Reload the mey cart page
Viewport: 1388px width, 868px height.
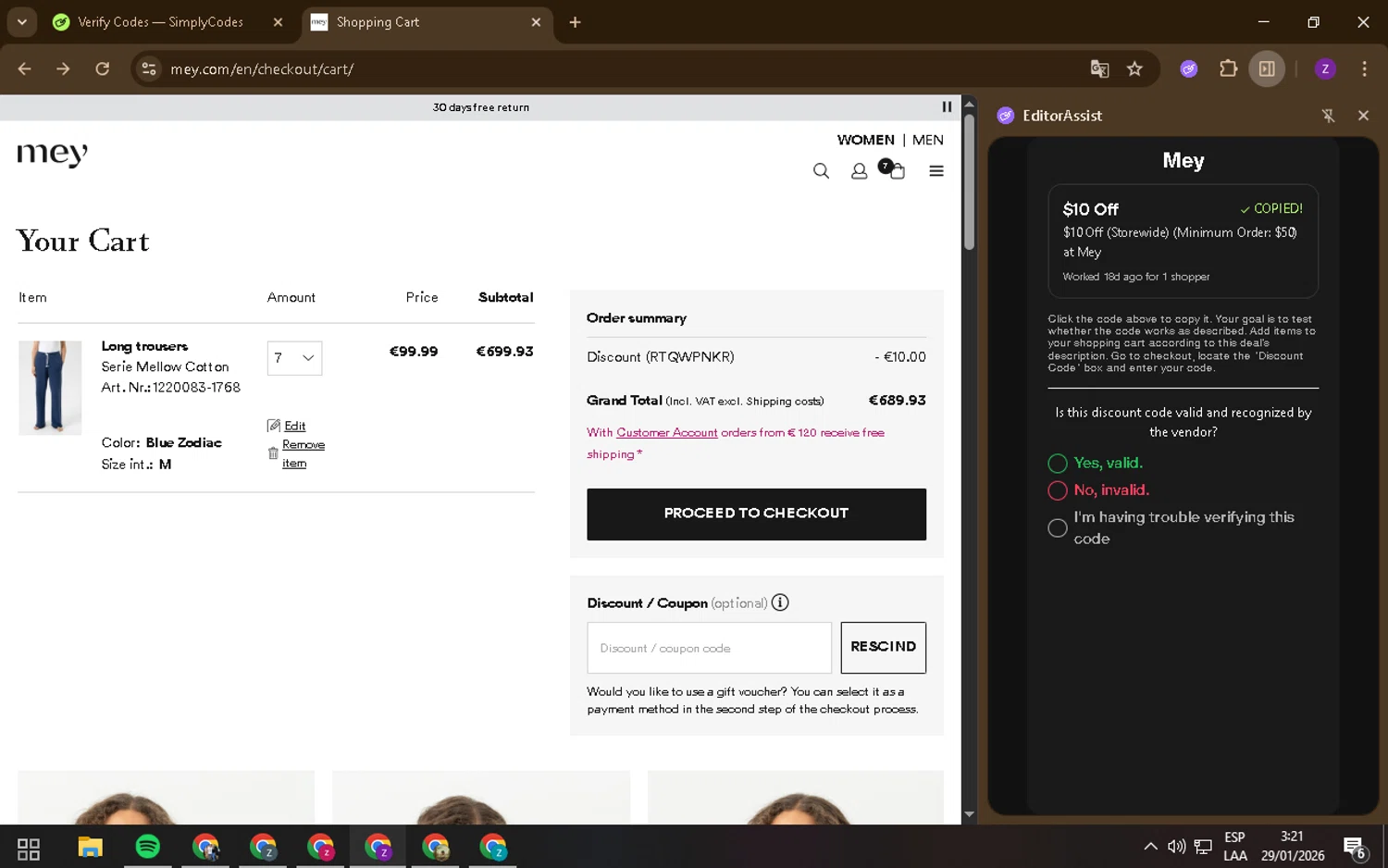click(103, 68)
